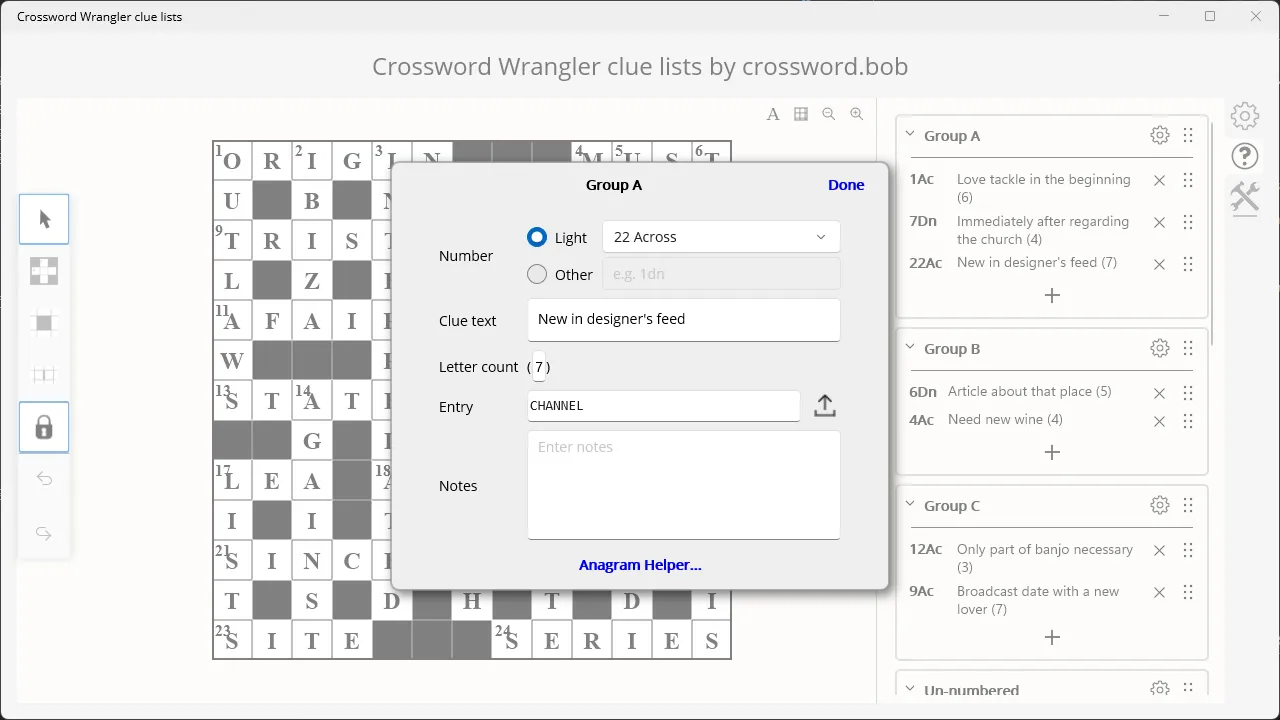Select the bar grid tool
The height and width of the screenshot is (720, 1280).
tap(44, 375)
